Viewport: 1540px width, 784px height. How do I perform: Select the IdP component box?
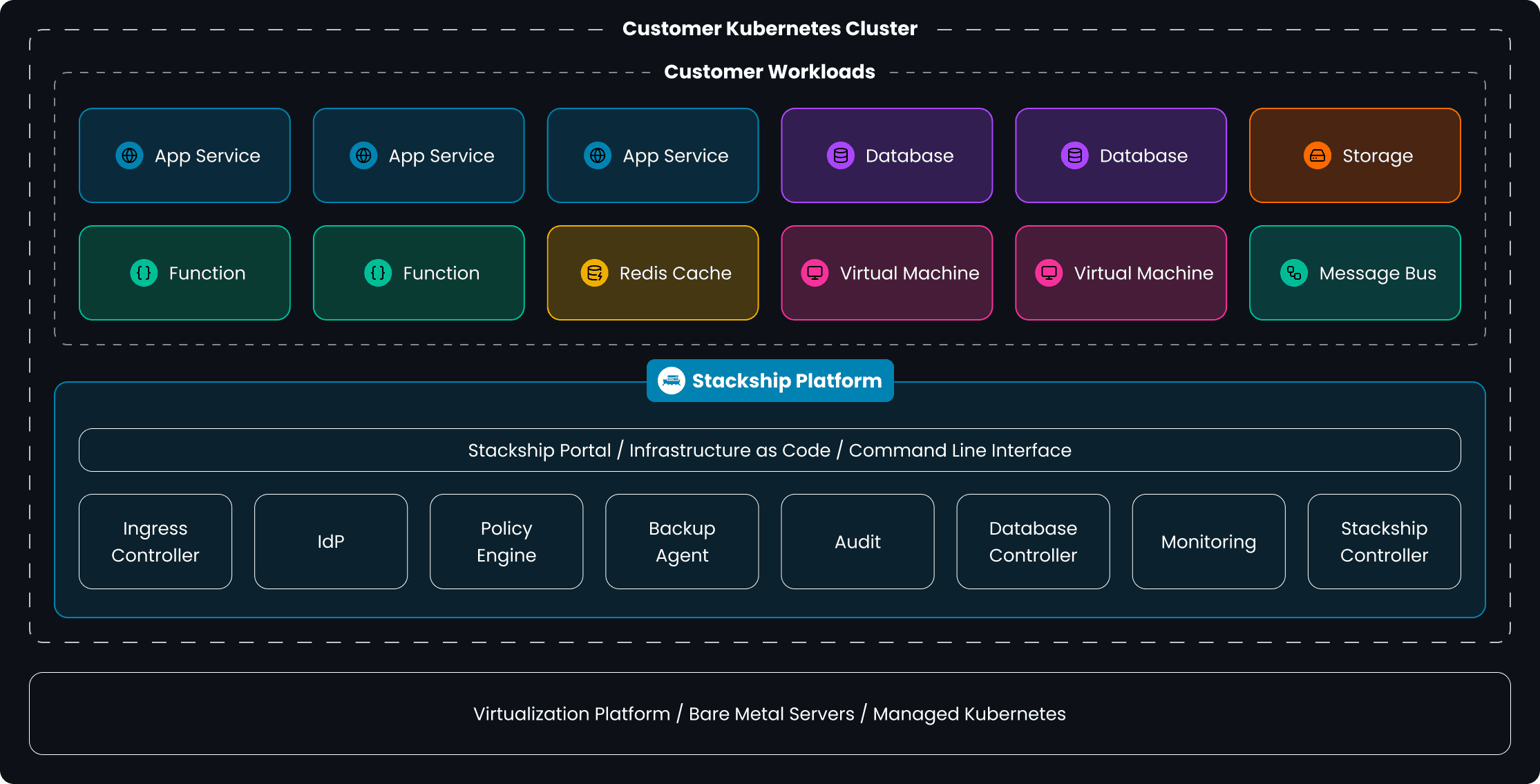[x=331, y=542]
